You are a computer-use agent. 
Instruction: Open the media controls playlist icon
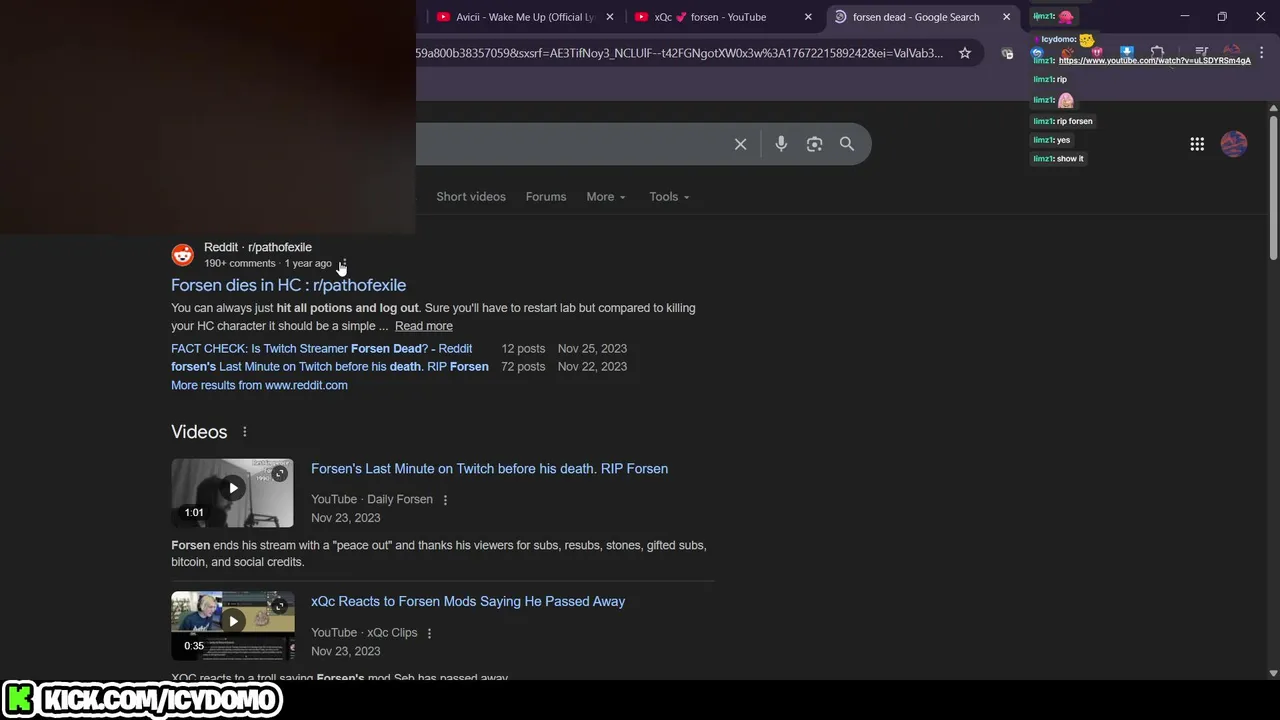[x=1202, y=52]
